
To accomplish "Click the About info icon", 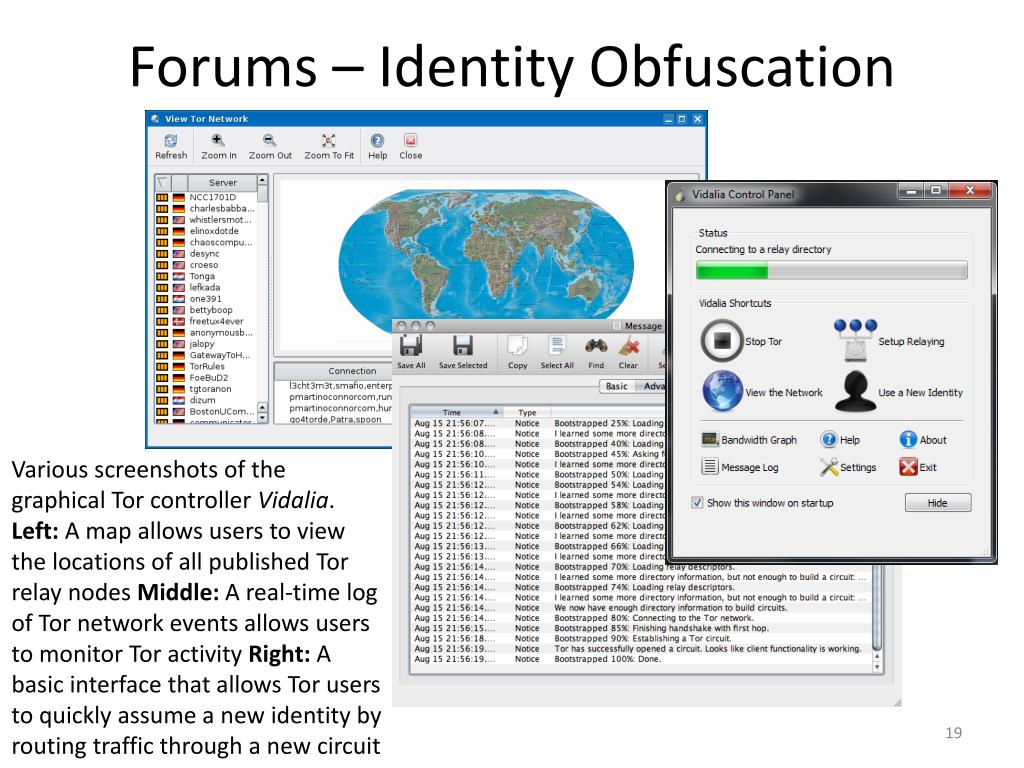I will (x=908, y=440).
